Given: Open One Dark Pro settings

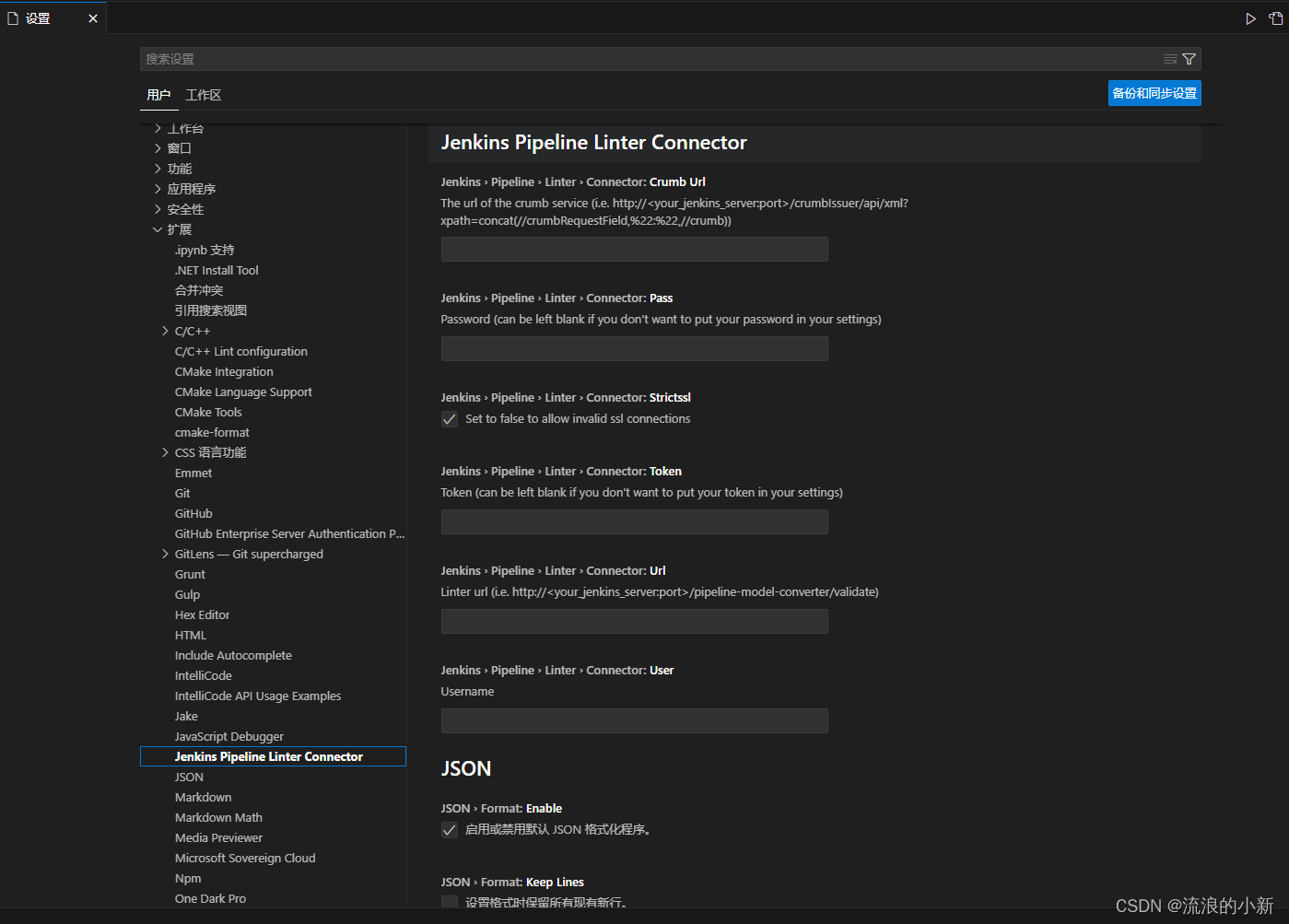Looking at the screenshot, I should 210,898.
